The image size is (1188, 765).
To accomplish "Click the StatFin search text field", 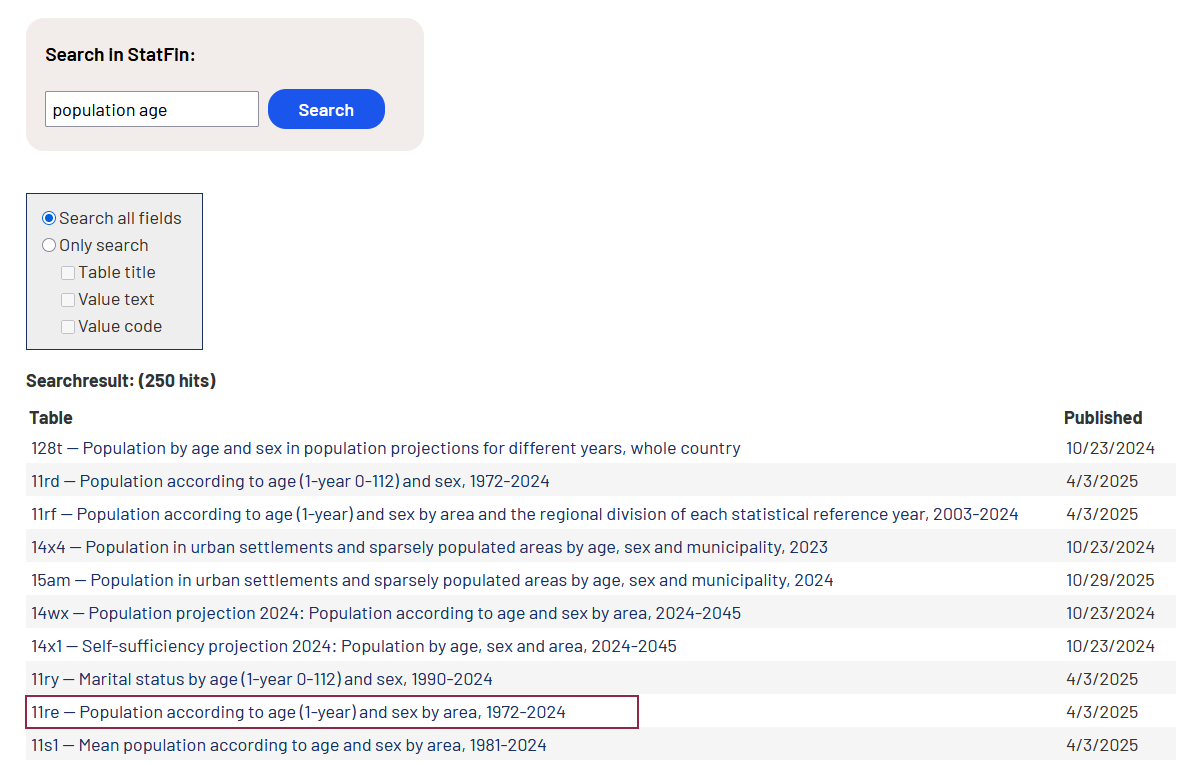I will click(x=151, y=110).
